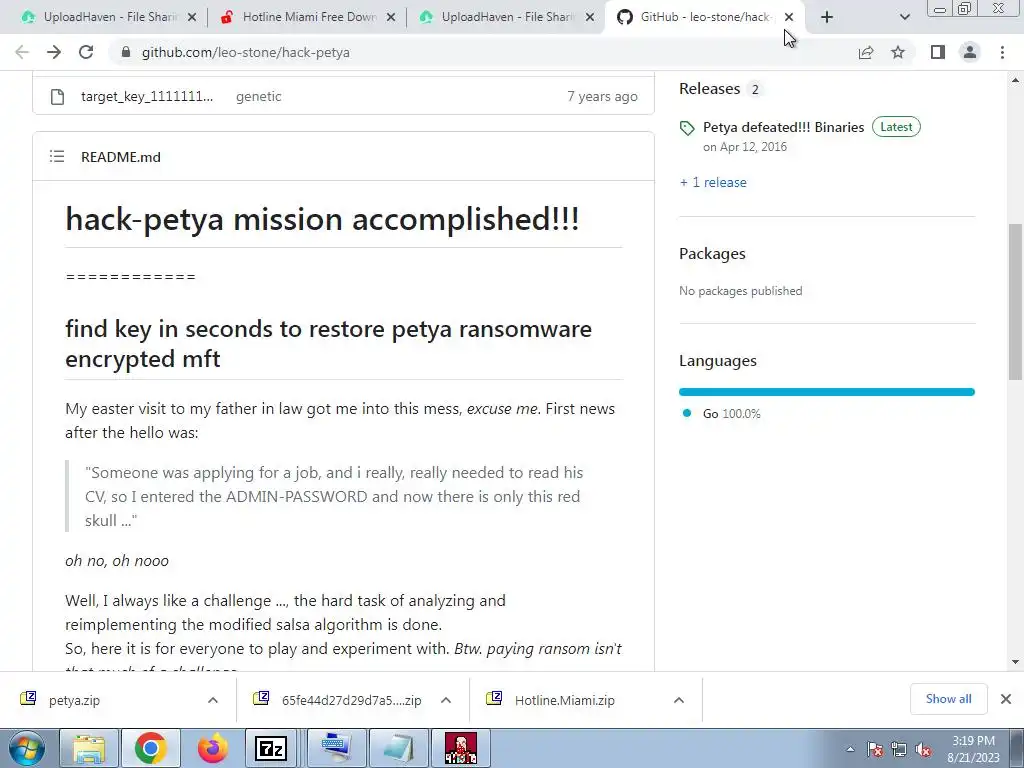
Task: Click 'hack-petya mission accomplished!!!' heading
Action: click(x=322, y=219)
